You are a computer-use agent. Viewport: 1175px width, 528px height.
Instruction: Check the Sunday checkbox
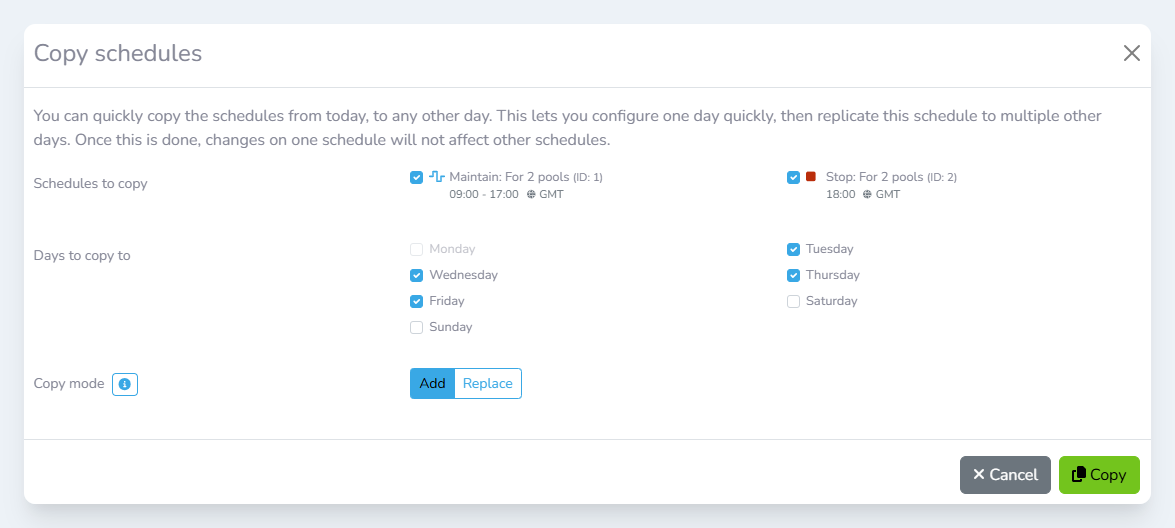point(417,327)
